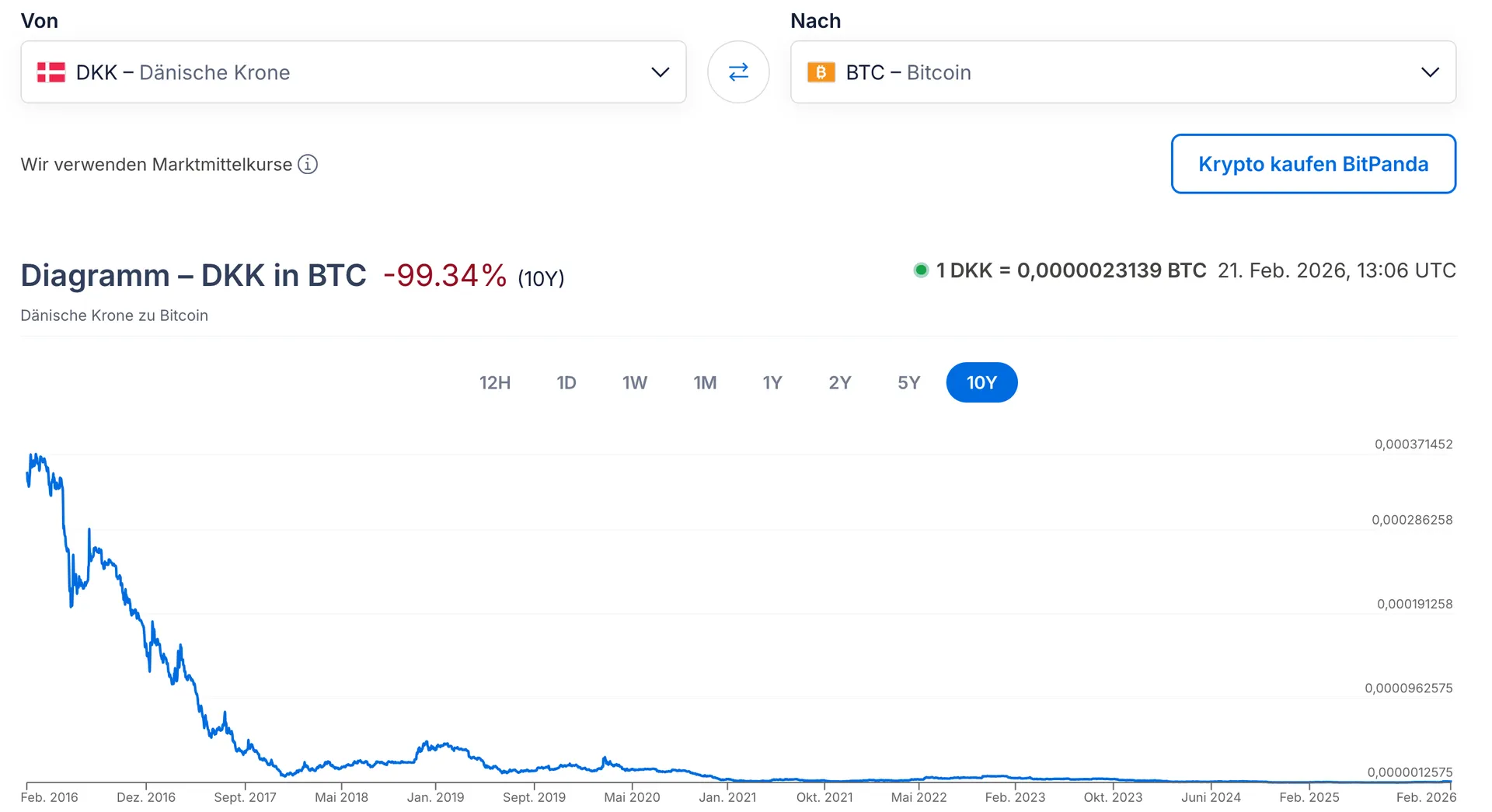Show the 1M chart range

tap(705, 382)
